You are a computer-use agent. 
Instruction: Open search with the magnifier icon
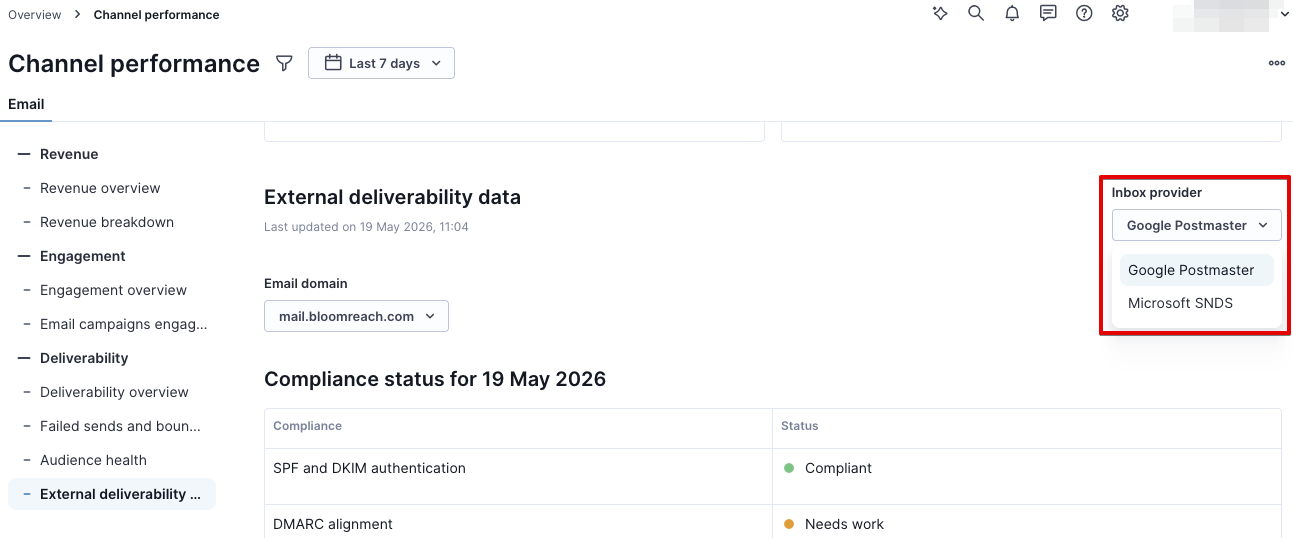[976, 14]
